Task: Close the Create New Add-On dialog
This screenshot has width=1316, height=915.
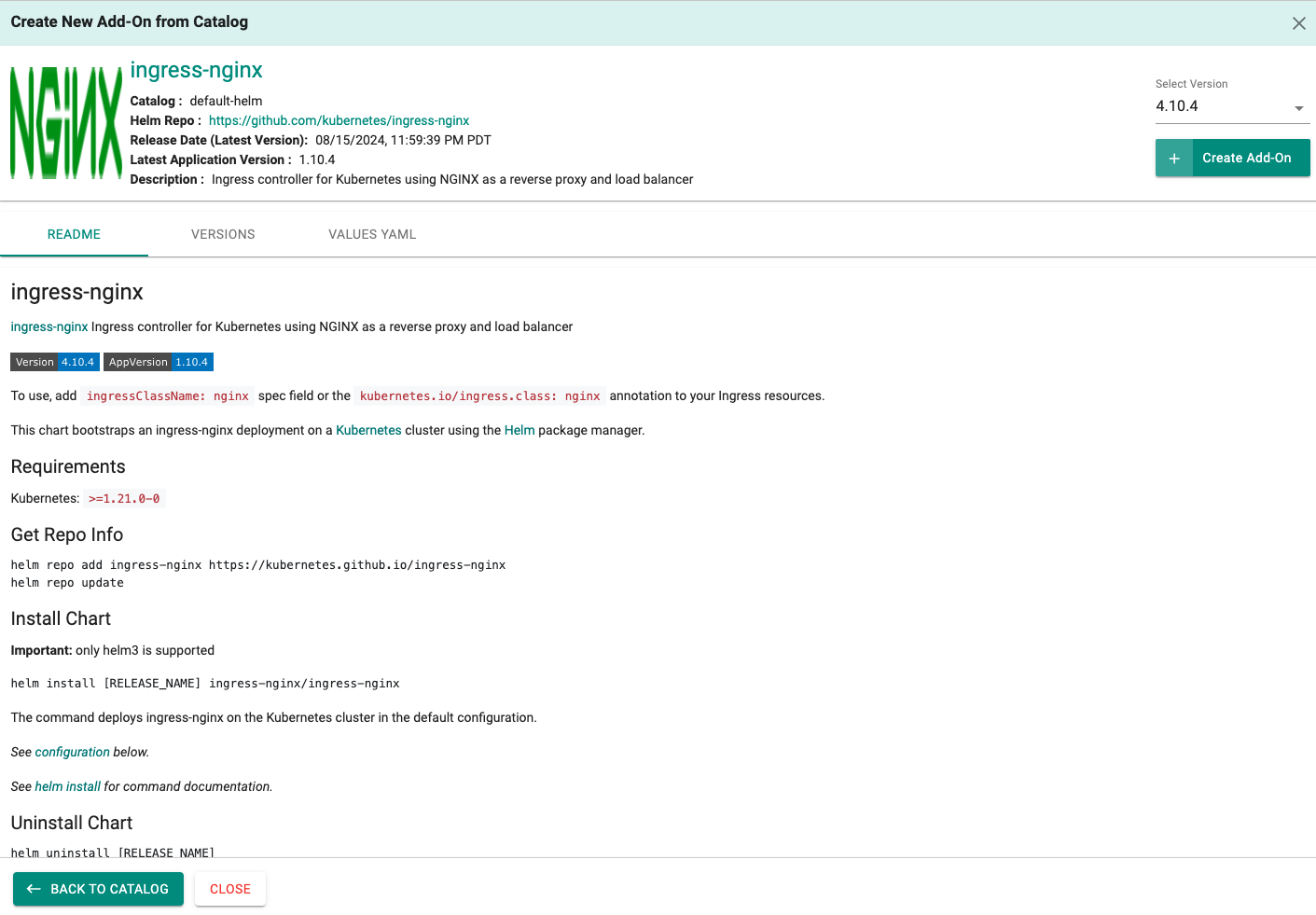Action: click(1298, 23)
